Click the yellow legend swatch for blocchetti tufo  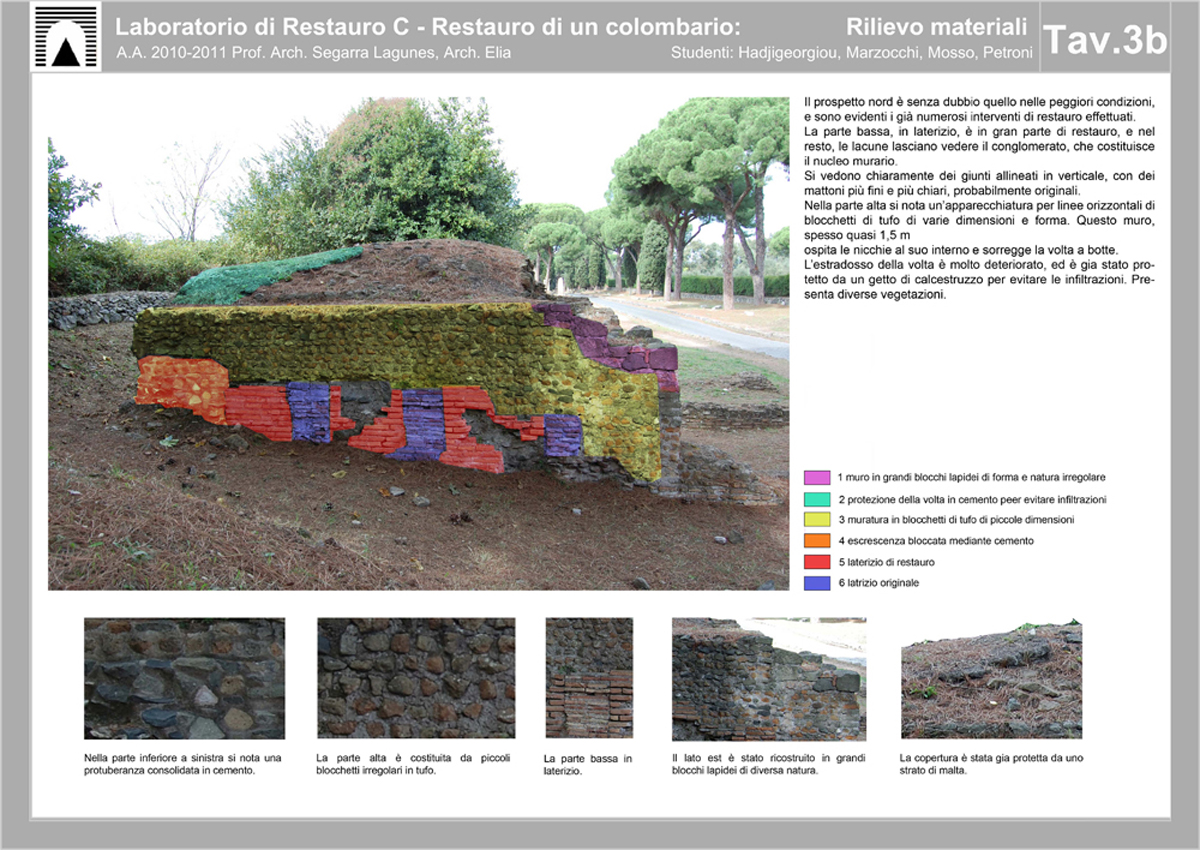[817, 520]
